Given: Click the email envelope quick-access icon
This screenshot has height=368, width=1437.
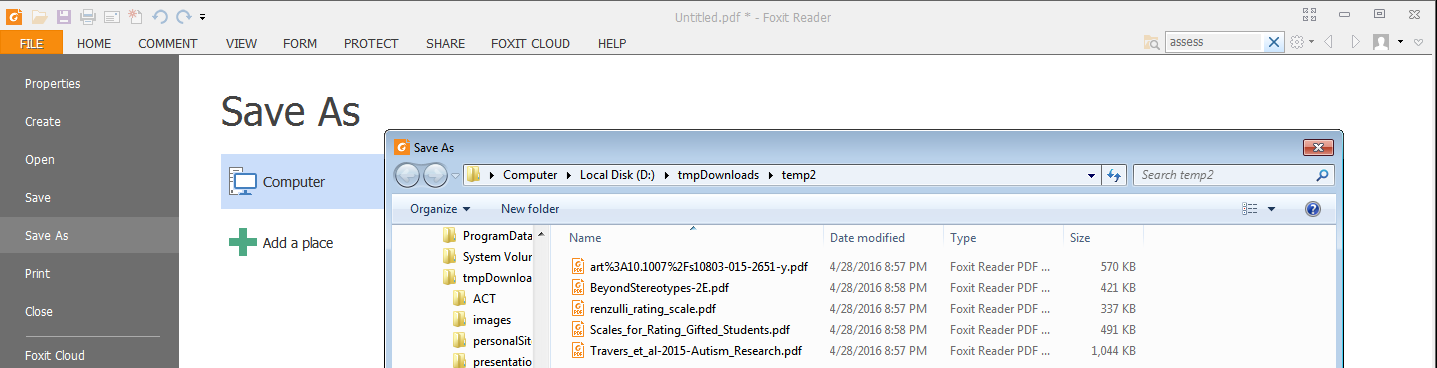Looking at the screenshot, I should tap(111, 17).
